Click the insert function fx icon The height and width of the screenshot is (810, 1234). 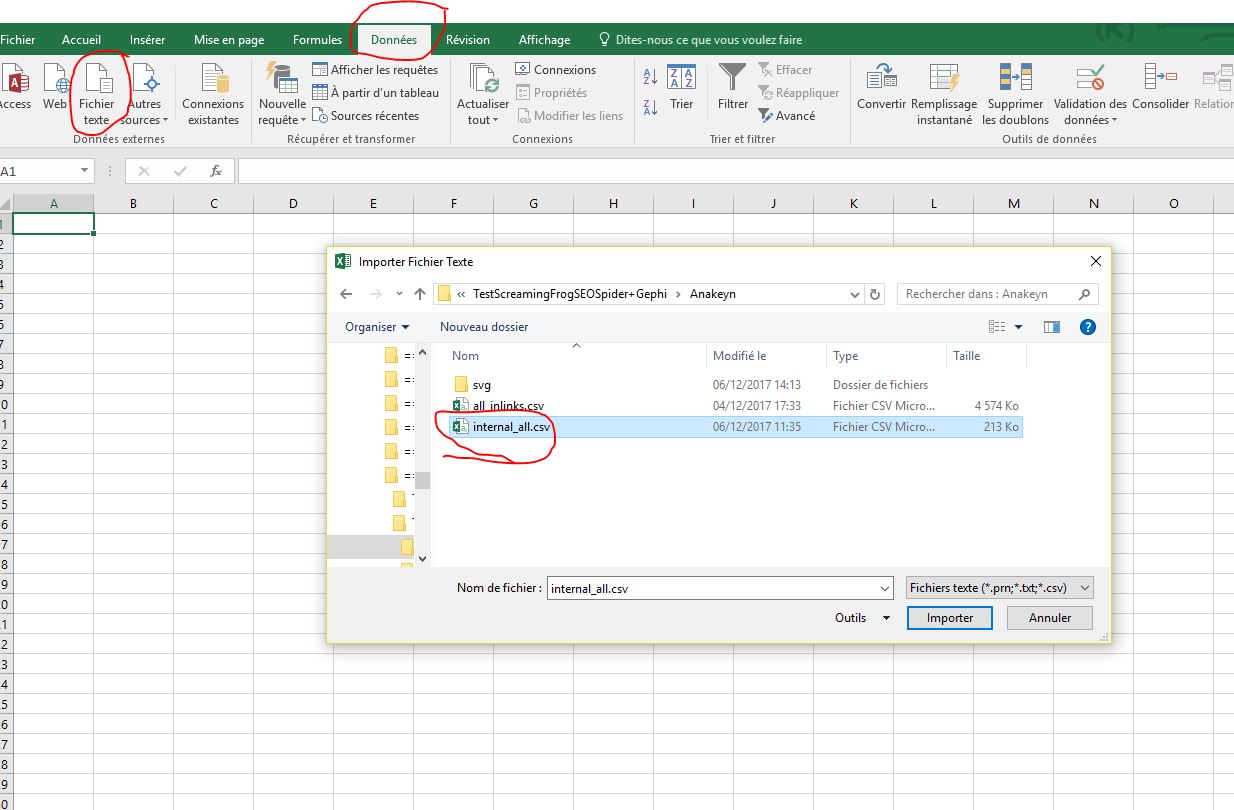[215, 172]
